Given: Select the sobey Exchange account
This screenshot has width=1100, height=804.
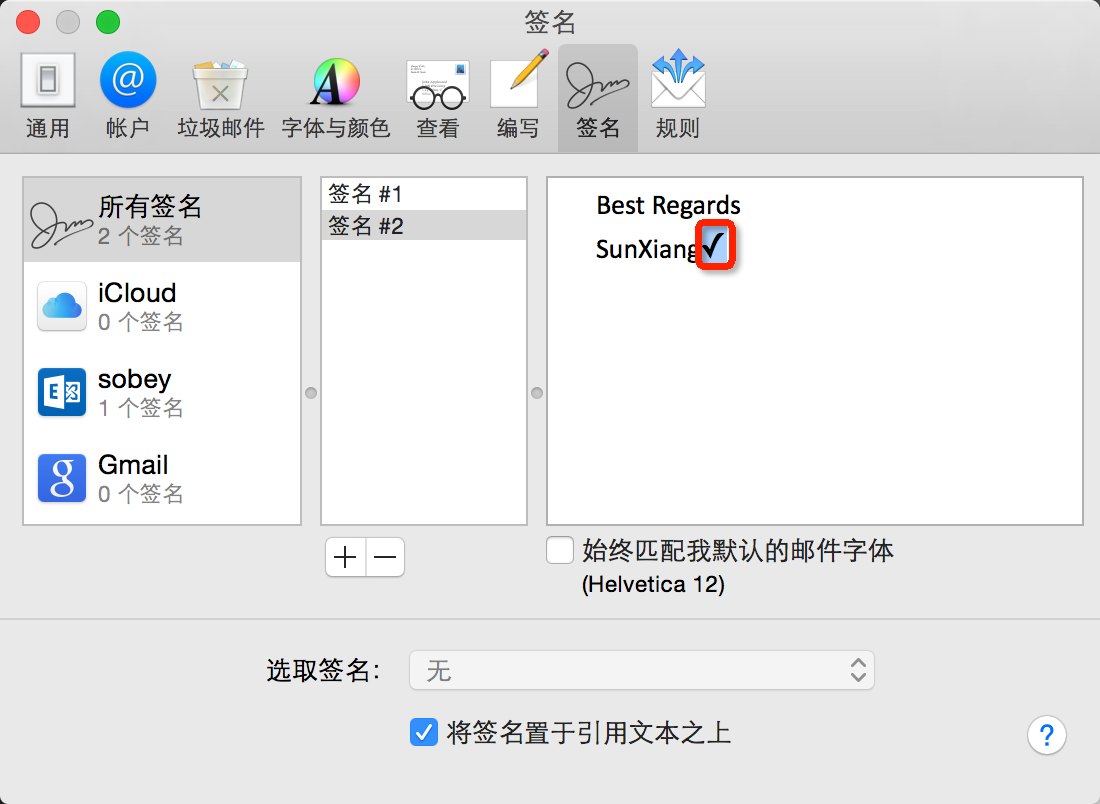Looking at the screenshot, I should tap(162, 392).
